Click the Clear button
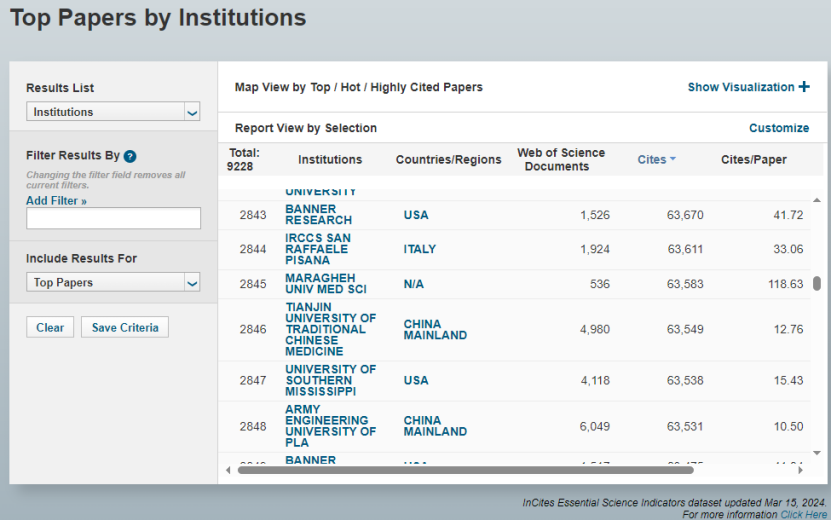831x520 pixels. (x=50, y=327)
